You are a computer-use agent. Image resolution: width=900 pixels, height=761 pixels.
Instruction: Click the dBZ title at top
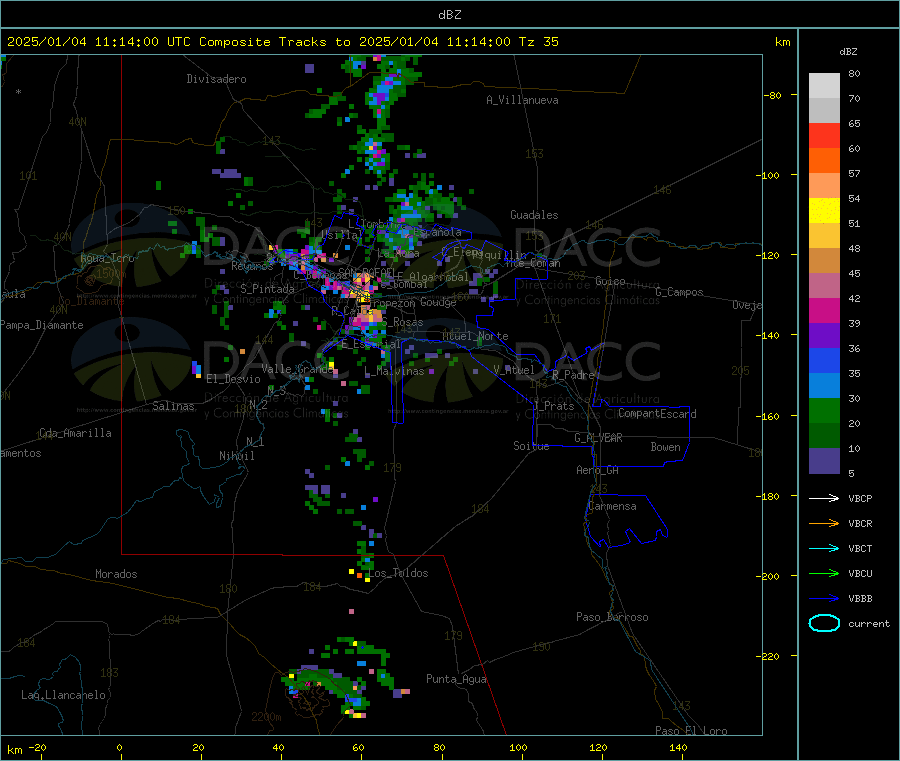449,15
